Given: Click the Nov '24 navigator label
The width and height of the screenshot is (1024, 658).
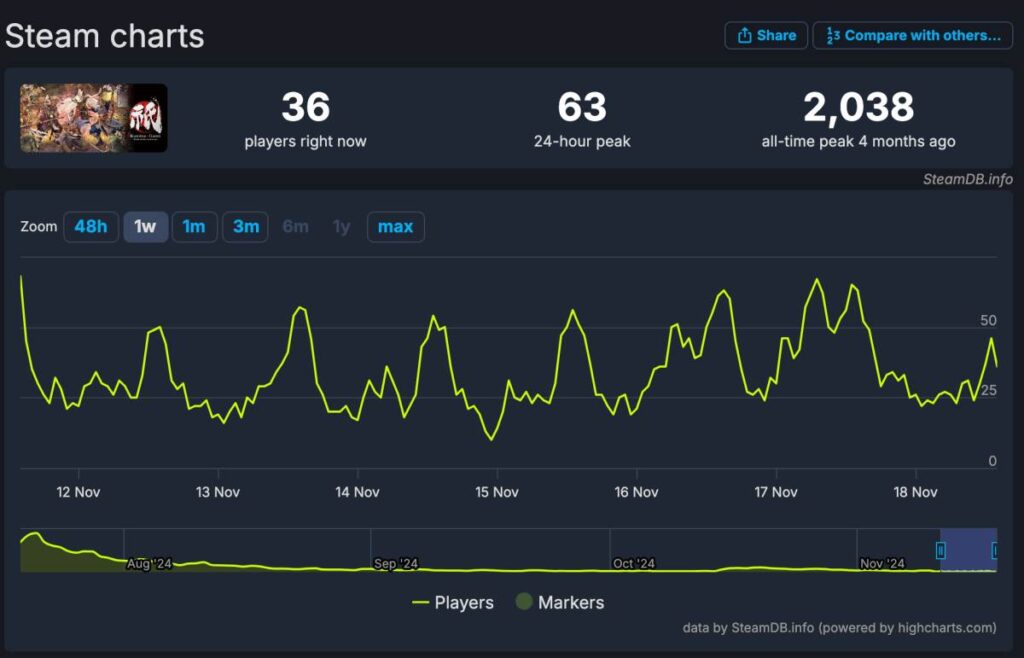Looking at the screenshot, I should (x=882, y=563).
